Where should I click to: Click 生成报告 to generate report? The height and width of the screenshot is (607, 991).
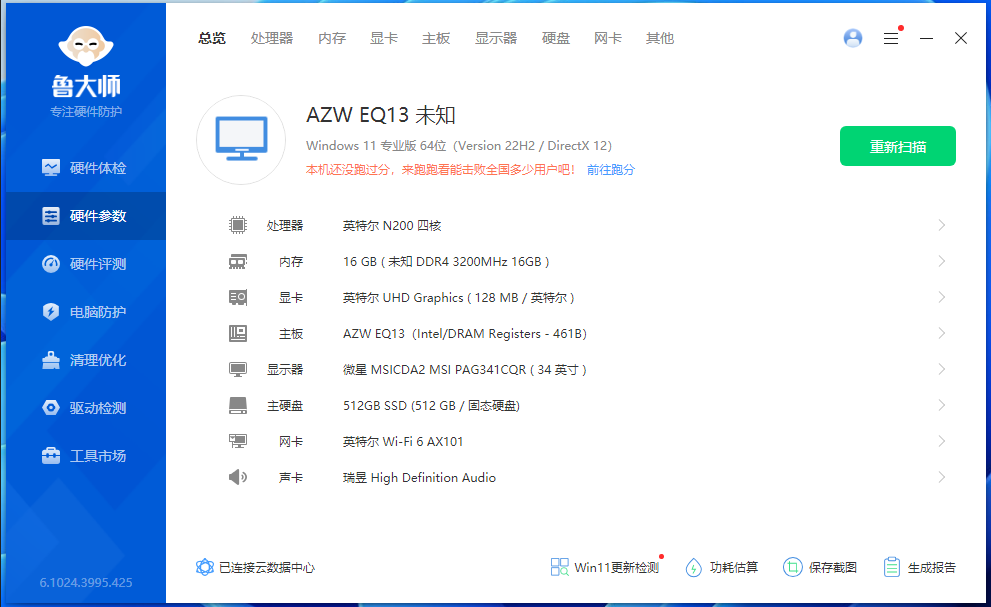click(x=920, y=567)
